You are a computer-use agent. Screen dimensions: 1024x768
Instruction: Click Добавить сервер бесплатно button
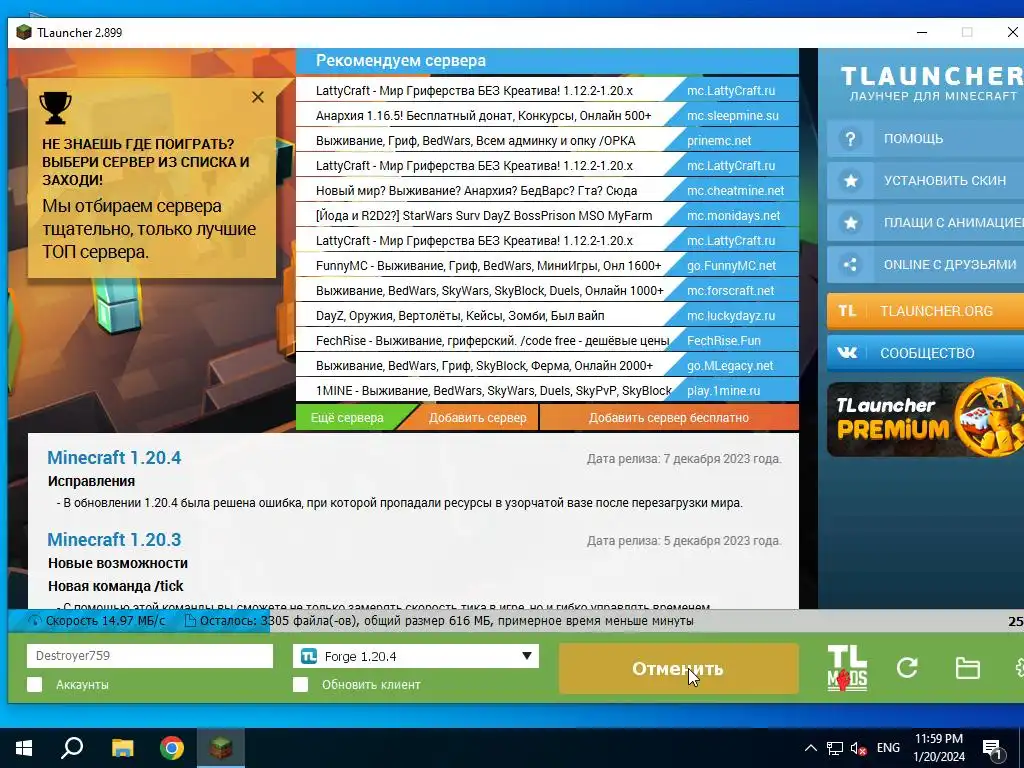669,418
